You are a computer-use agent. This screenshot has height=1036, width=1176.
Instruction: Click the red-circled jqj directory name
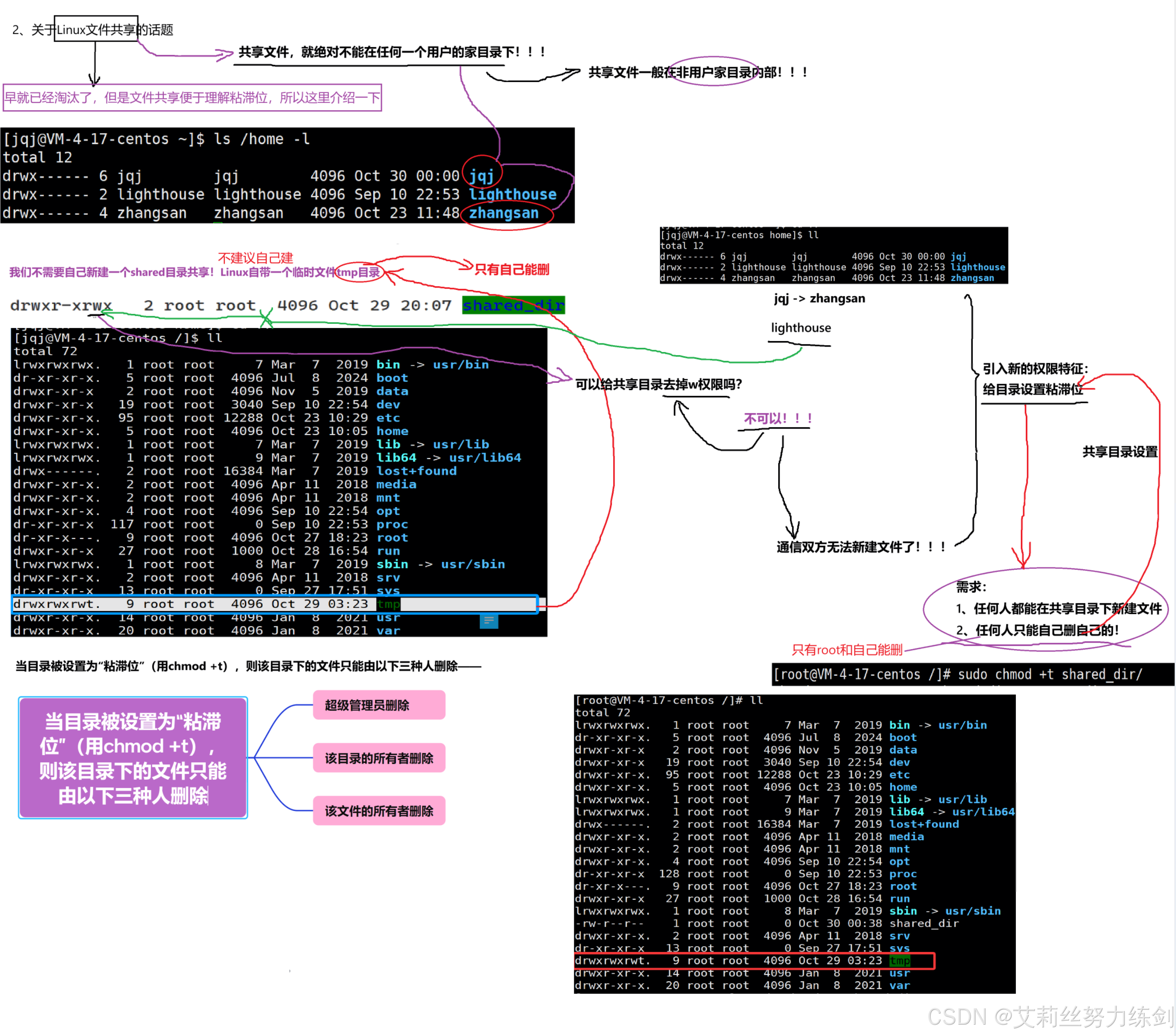tap(482, 175)
